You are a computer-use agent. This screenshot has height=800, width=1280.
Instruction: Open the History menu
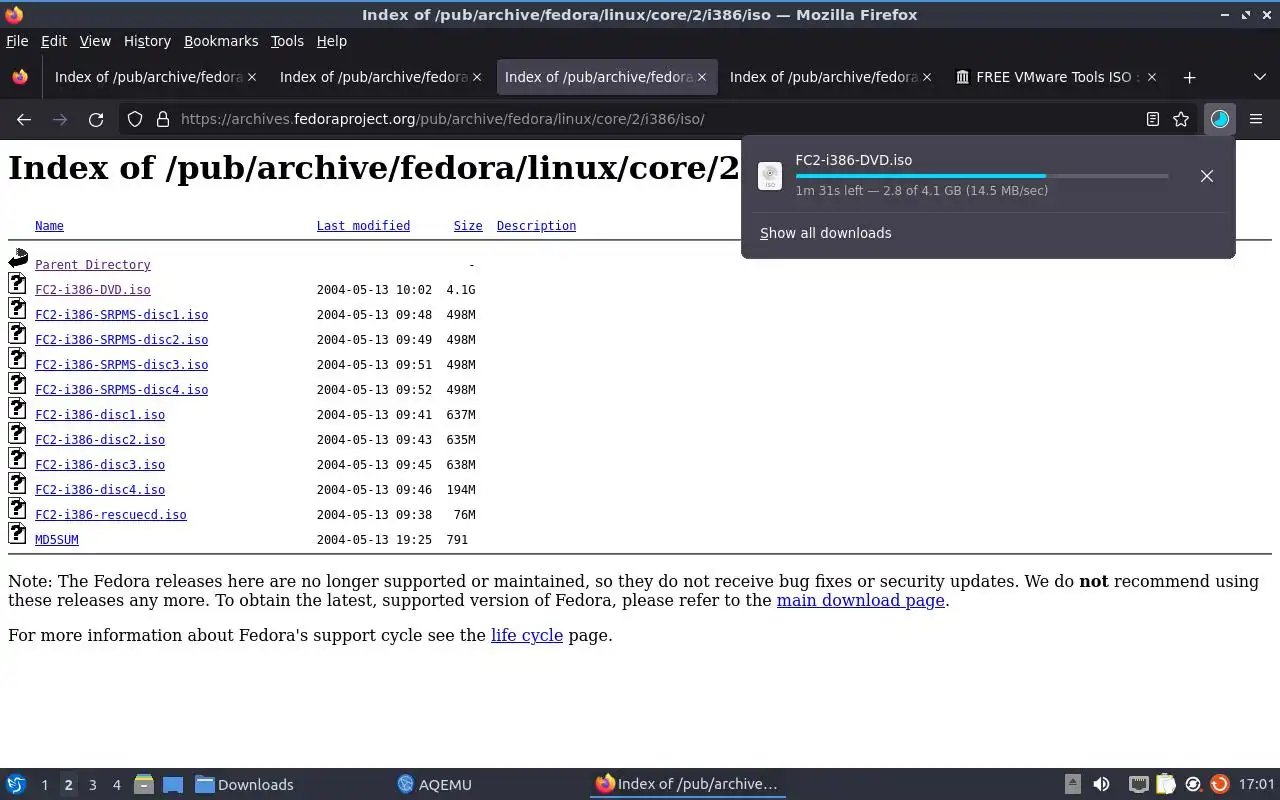tap(147, 41)
